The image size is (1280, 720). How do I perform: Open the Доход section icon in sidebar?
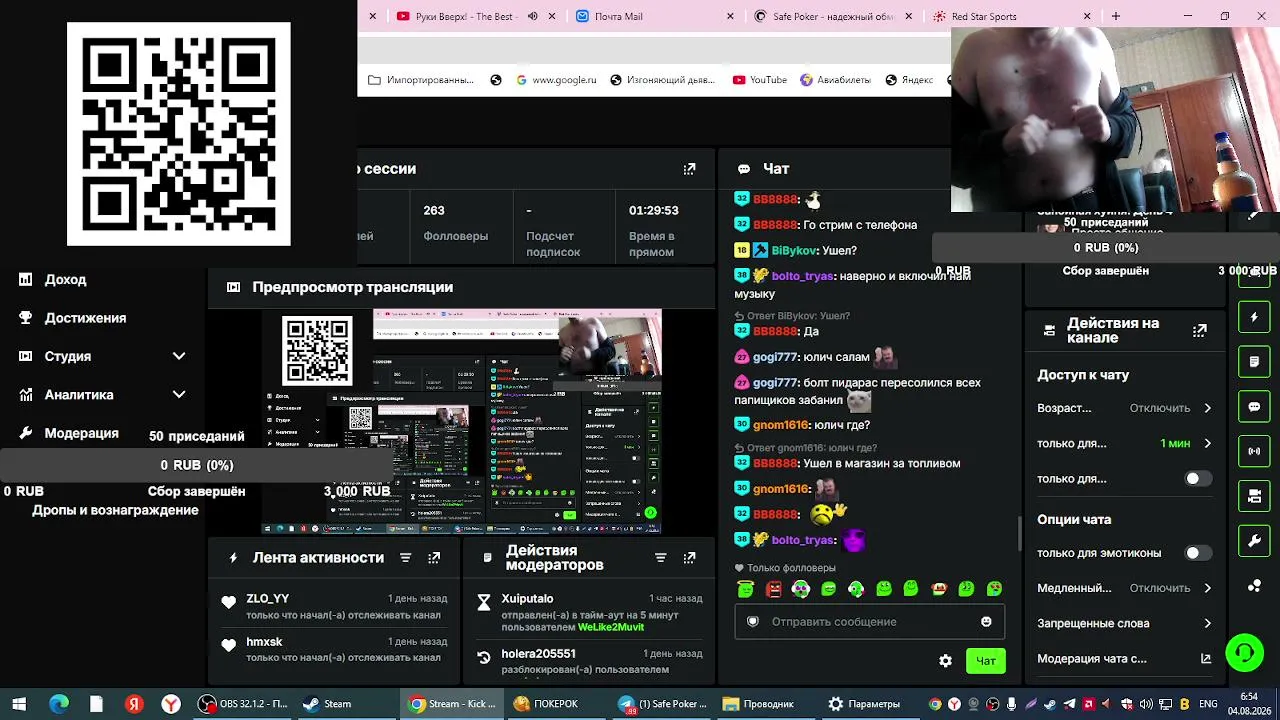point(26,280)
